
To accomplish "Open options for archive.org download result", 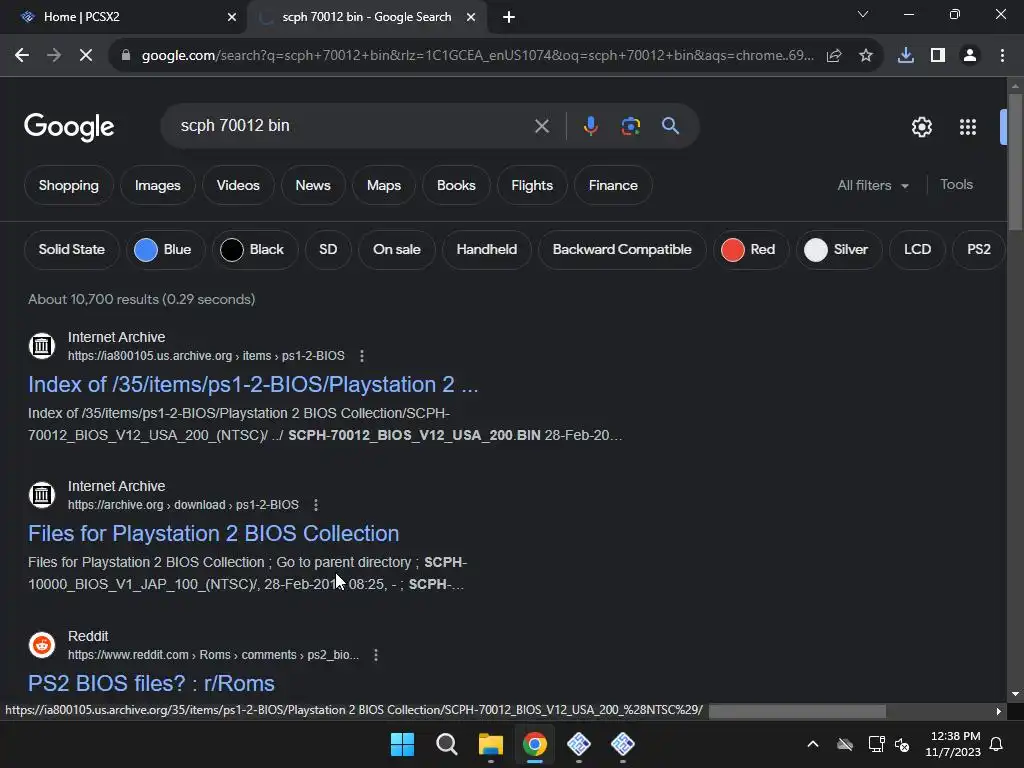I will (x=316, y=505).
